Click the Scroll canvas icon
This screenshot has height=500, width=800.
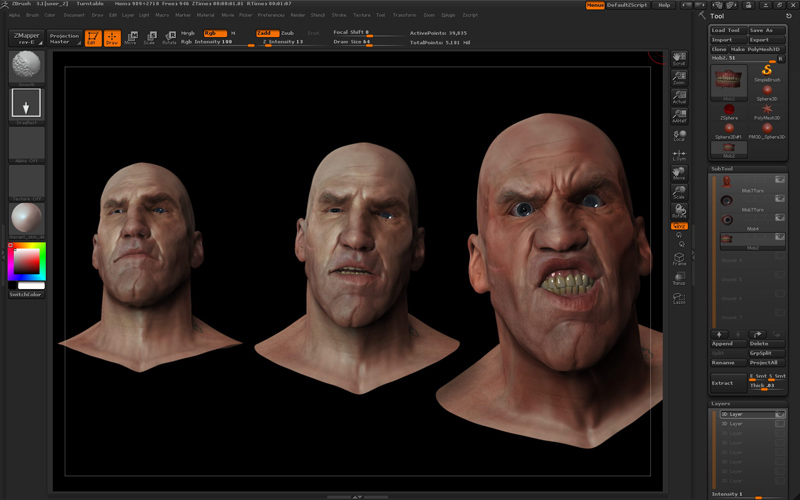click(679, 59)
